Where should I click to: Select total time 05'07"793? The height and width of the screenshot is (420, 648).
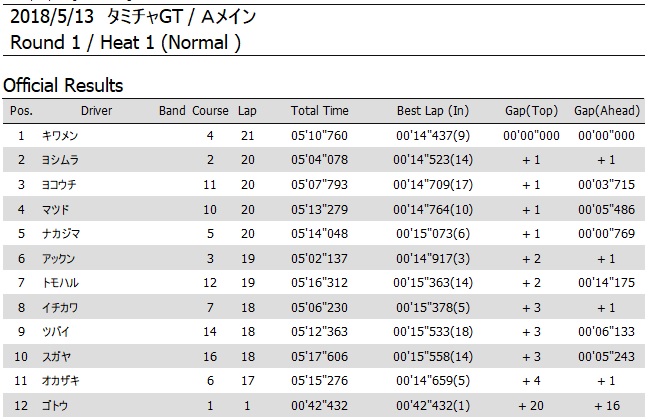(319, 184)
